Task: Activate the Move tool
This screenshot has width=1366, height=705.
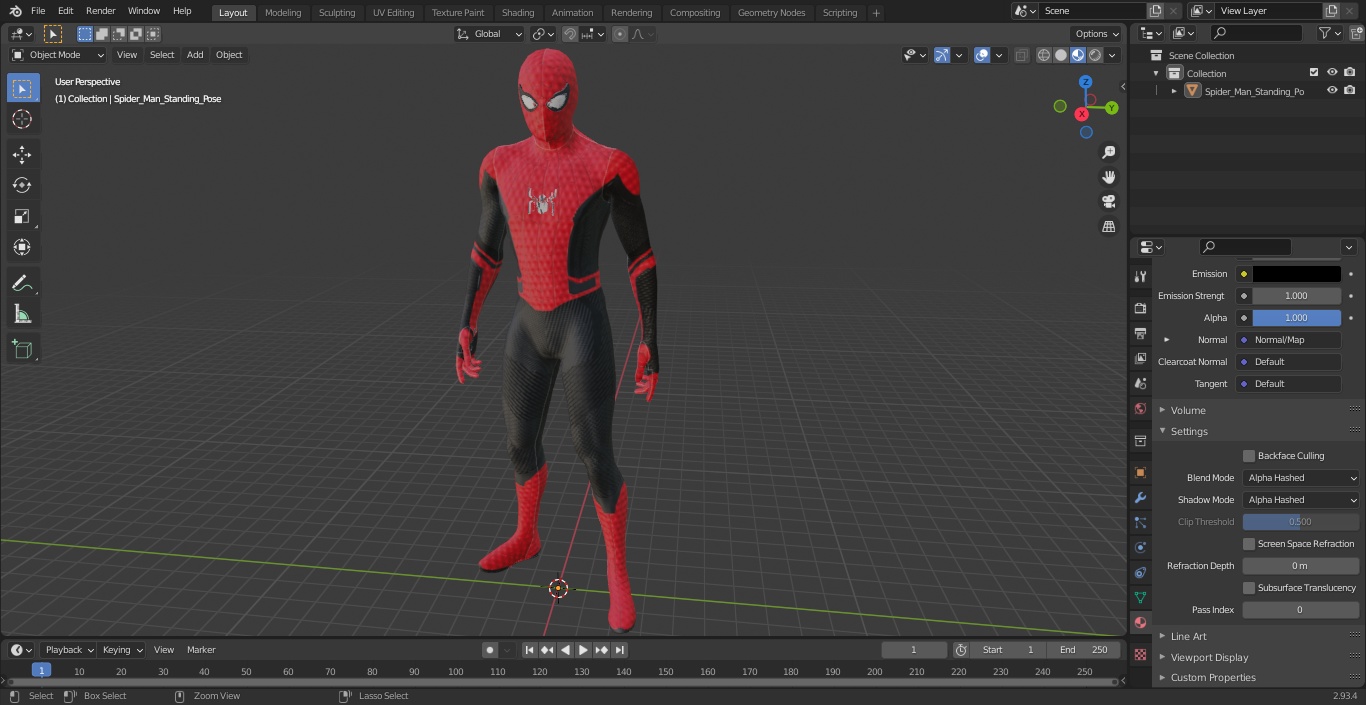Action: pos(22,154)
